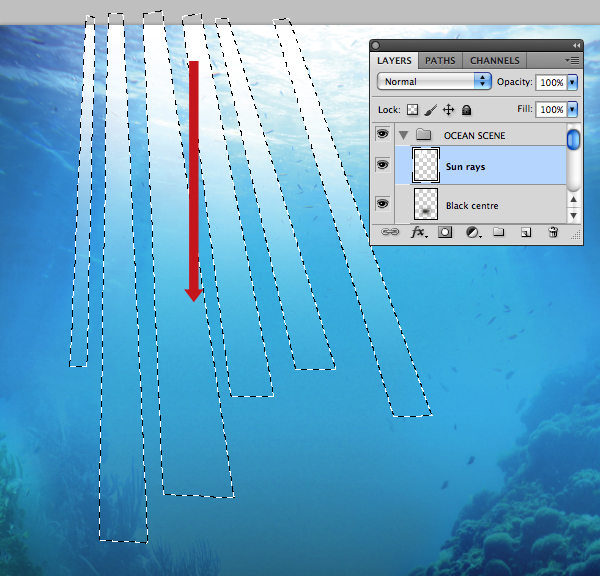This screenshot has height=576, width=600.
Task: Create new fill or adjustment layer
Action: pos(473,232)
